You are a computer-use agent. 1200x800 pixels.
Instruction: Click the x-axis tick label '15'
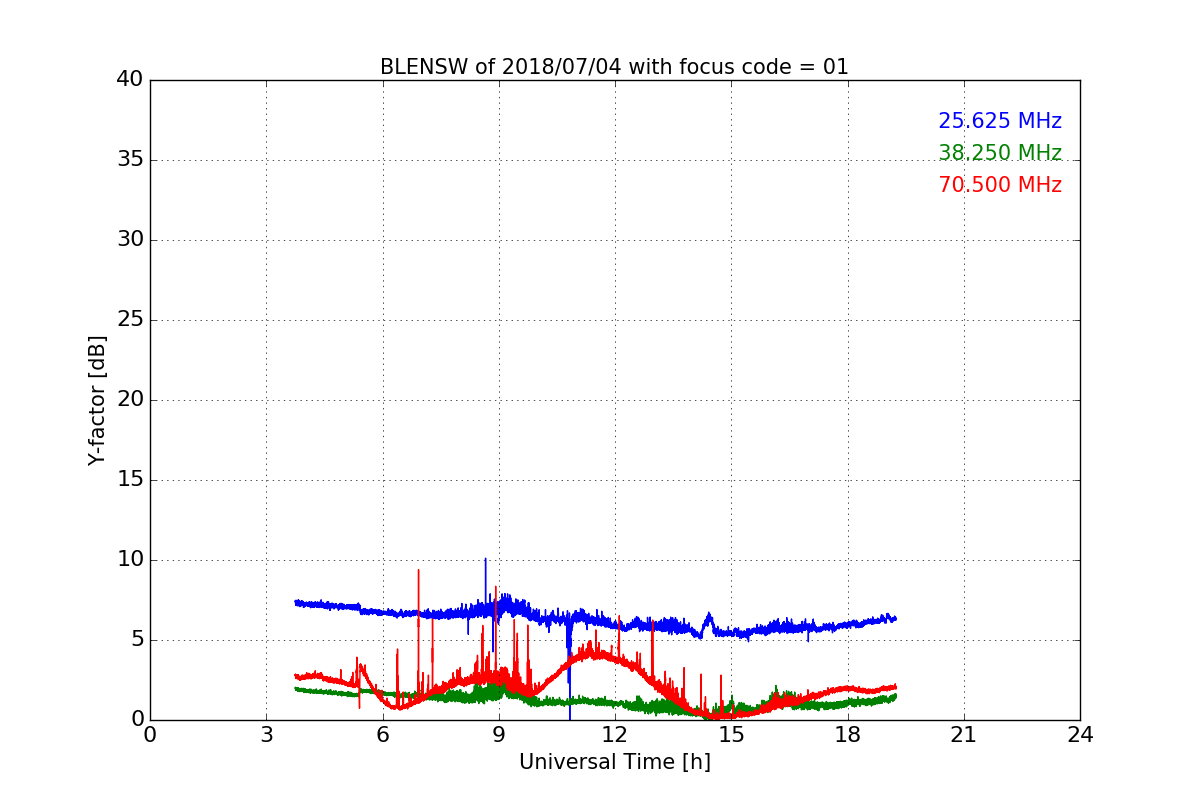tap(731, 734)
